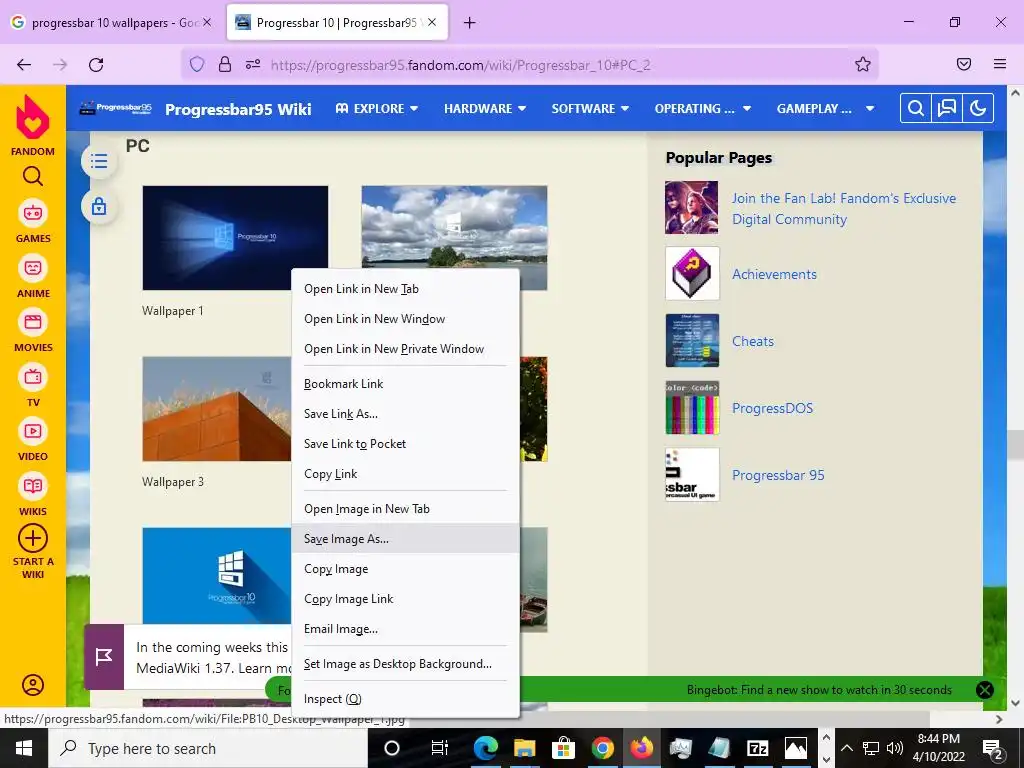Open the cloudy sky wallpaper thumbnail
This screenshot has height=768, width=1024.
pyautogui.click(x=455, y=227)
